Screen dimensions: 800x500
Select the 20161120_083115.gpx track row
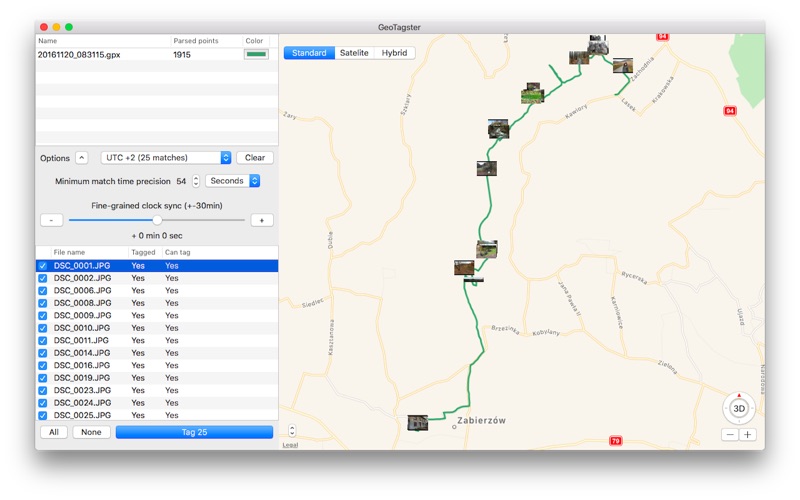pyautogui.click(x=157, y=55)
